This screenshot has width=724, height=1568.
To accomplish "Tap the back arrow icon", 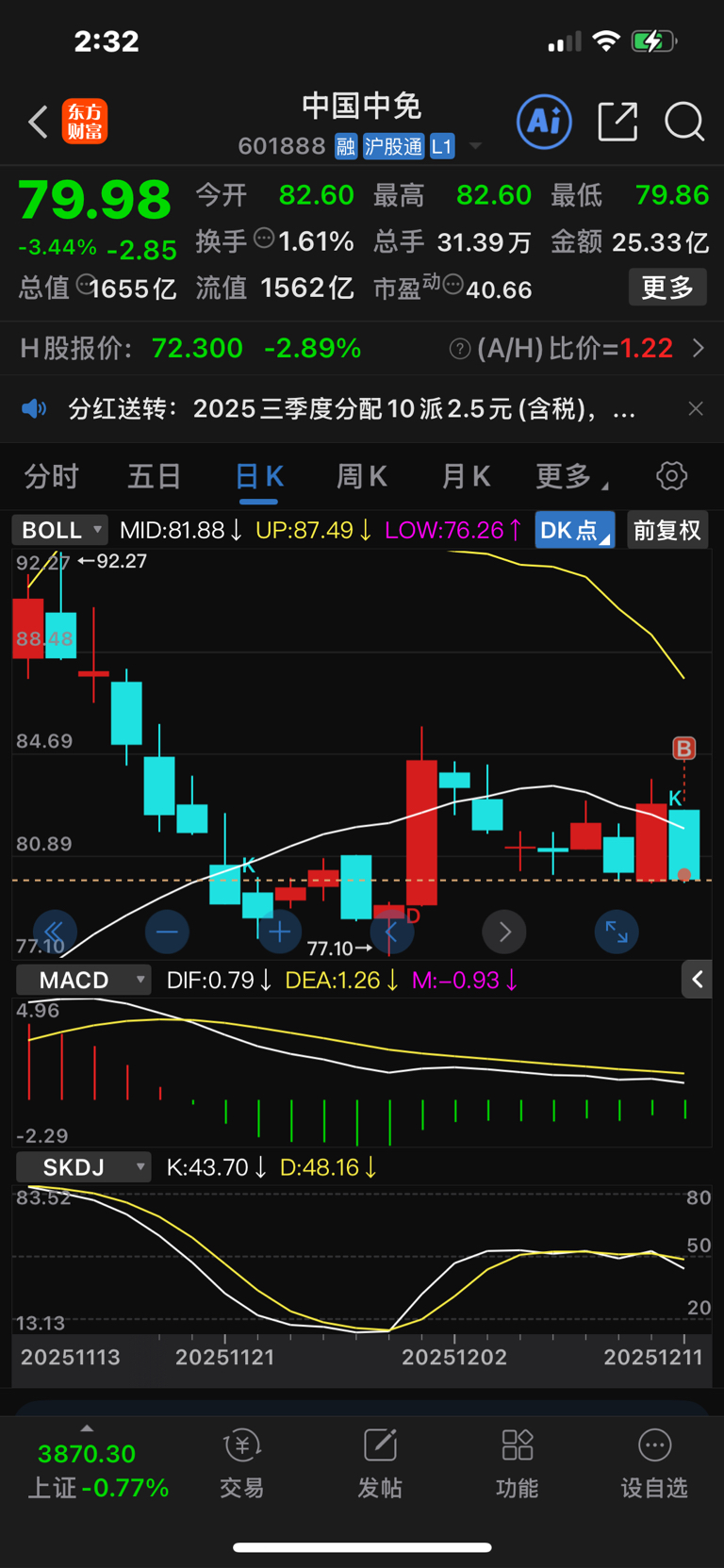I will click(38, 123).
